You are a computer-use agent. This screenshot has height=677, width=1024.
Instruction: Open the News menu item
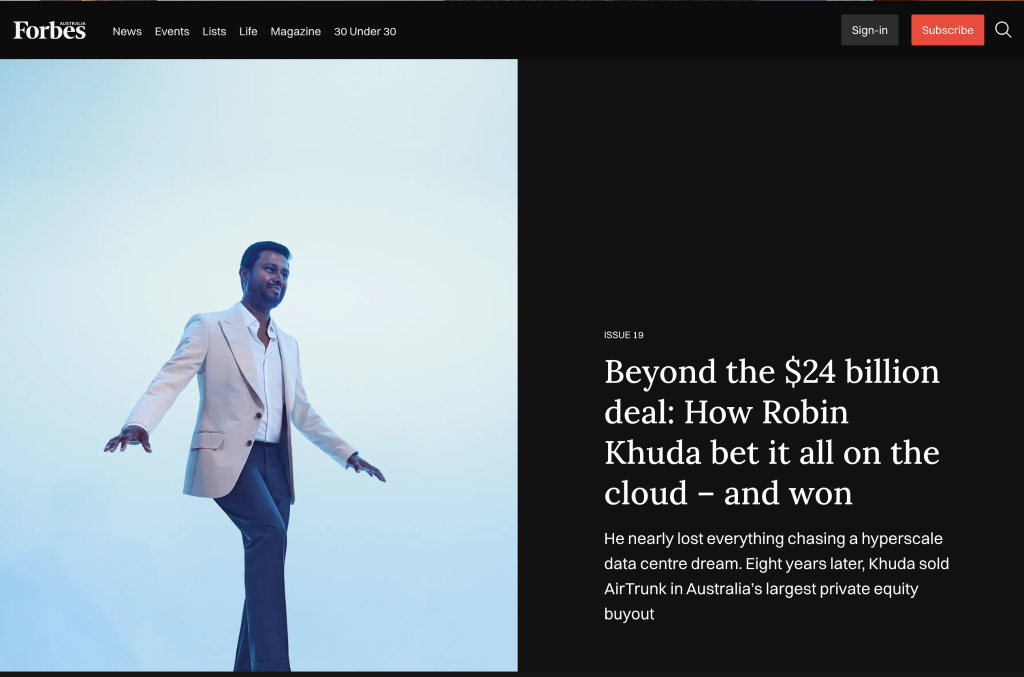pos(127,31)
